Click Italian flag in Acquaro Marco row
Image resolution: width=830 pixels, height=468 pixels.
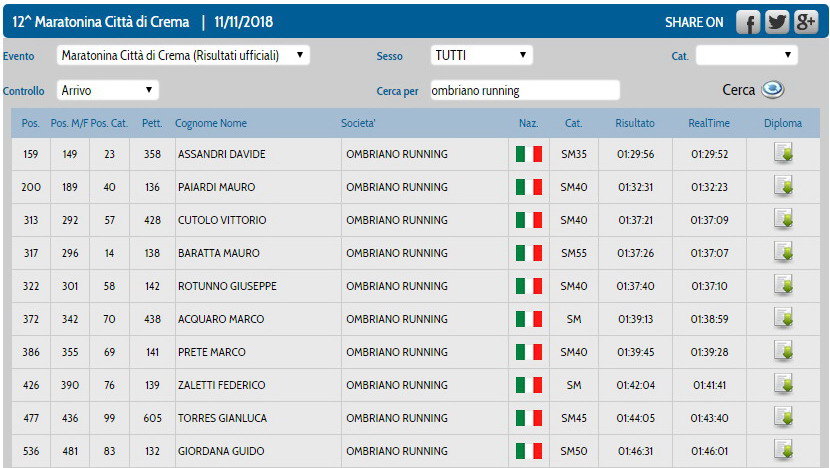529,319
